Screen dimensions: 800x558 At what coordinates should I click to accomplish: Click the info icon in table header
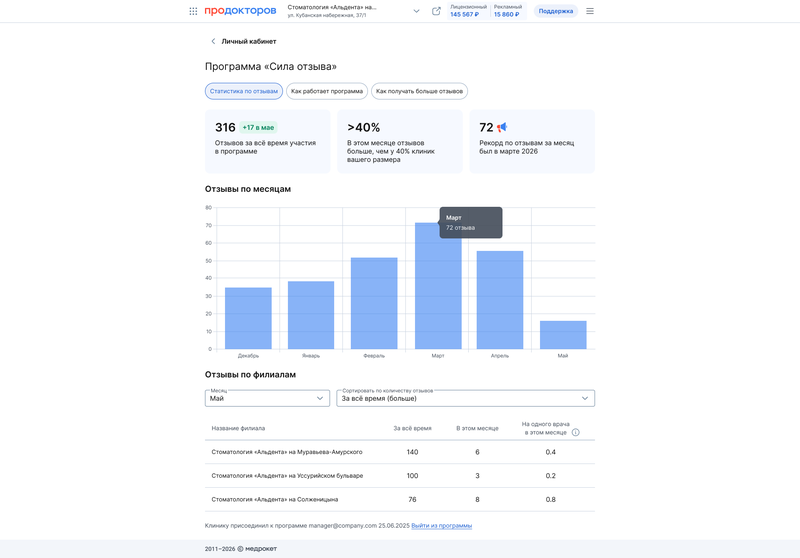pos(576,432)
